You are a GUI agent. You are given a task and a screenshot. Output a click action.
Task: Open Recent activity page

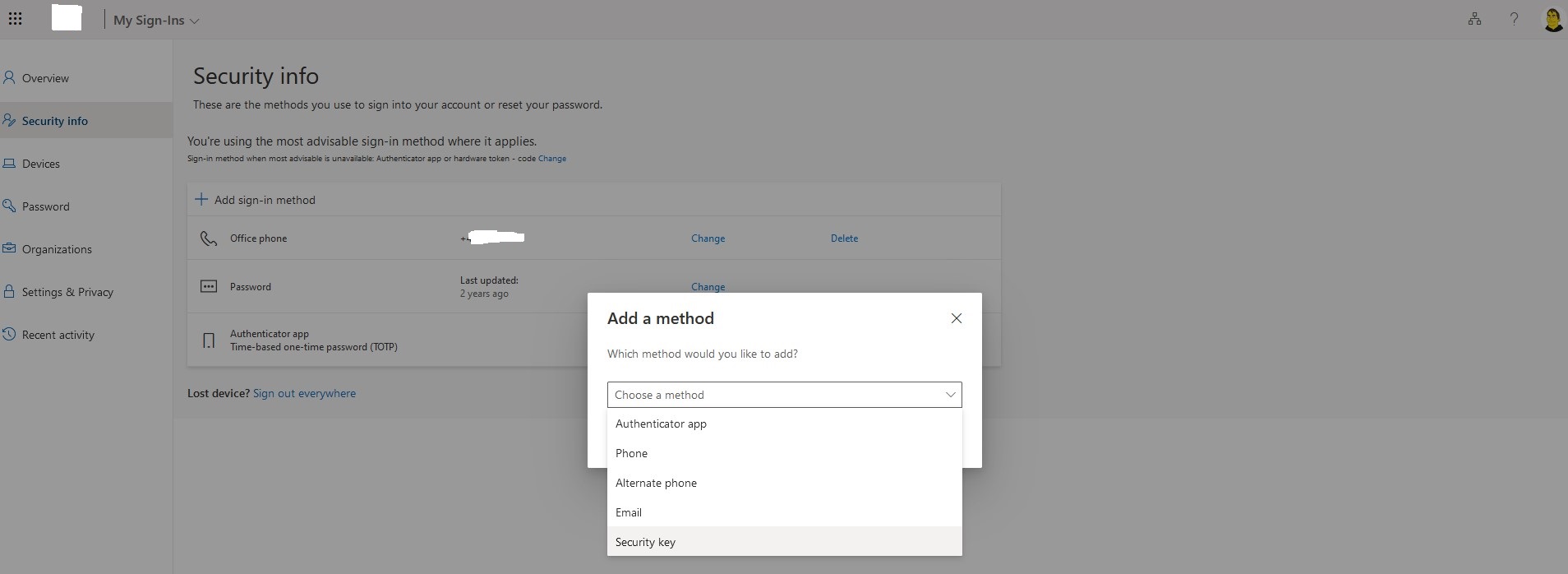[x=58, y=335]
